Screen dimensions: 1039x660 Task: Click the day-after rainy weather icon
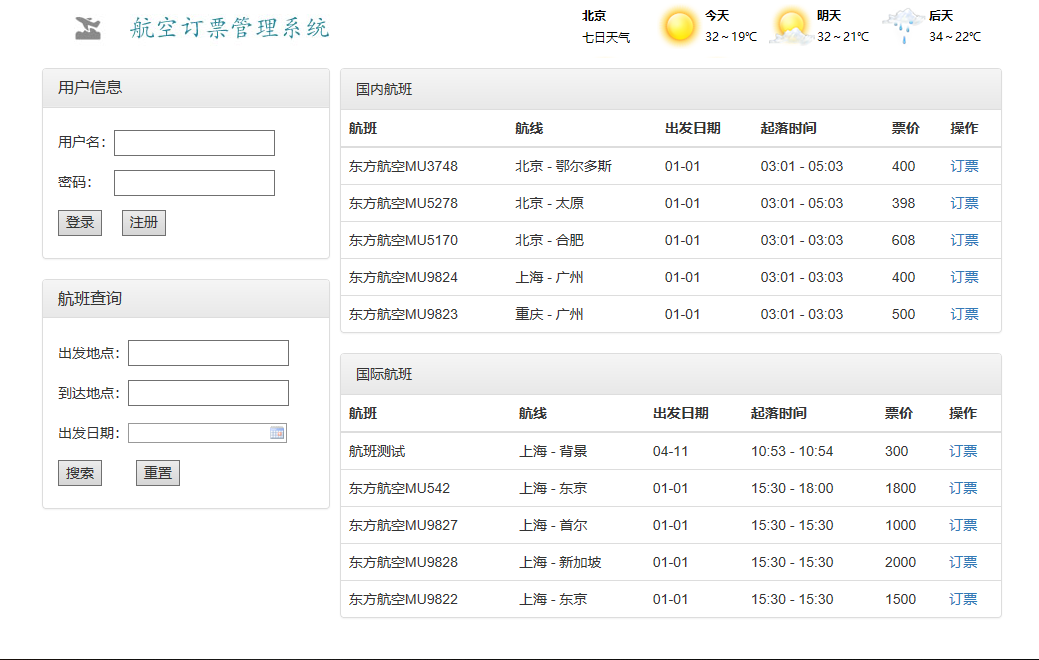[x=904, y=27]
